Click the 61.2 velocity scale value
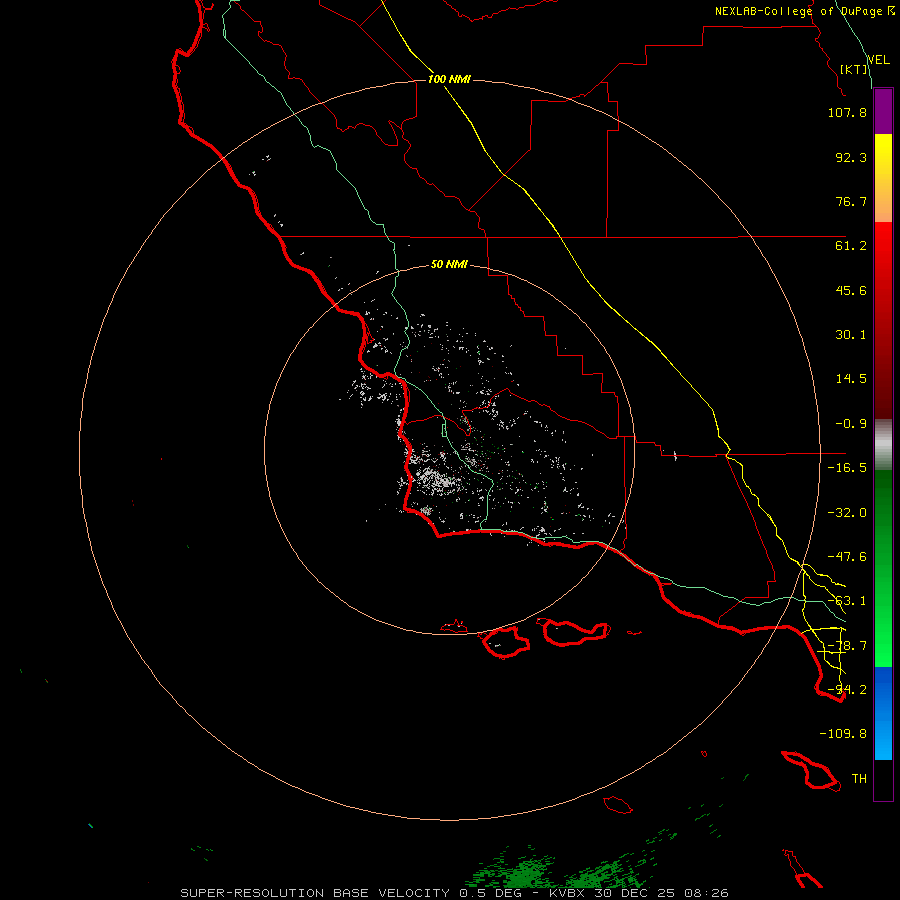The height and width of the screenshot is (900, 900). click(851, 246)
